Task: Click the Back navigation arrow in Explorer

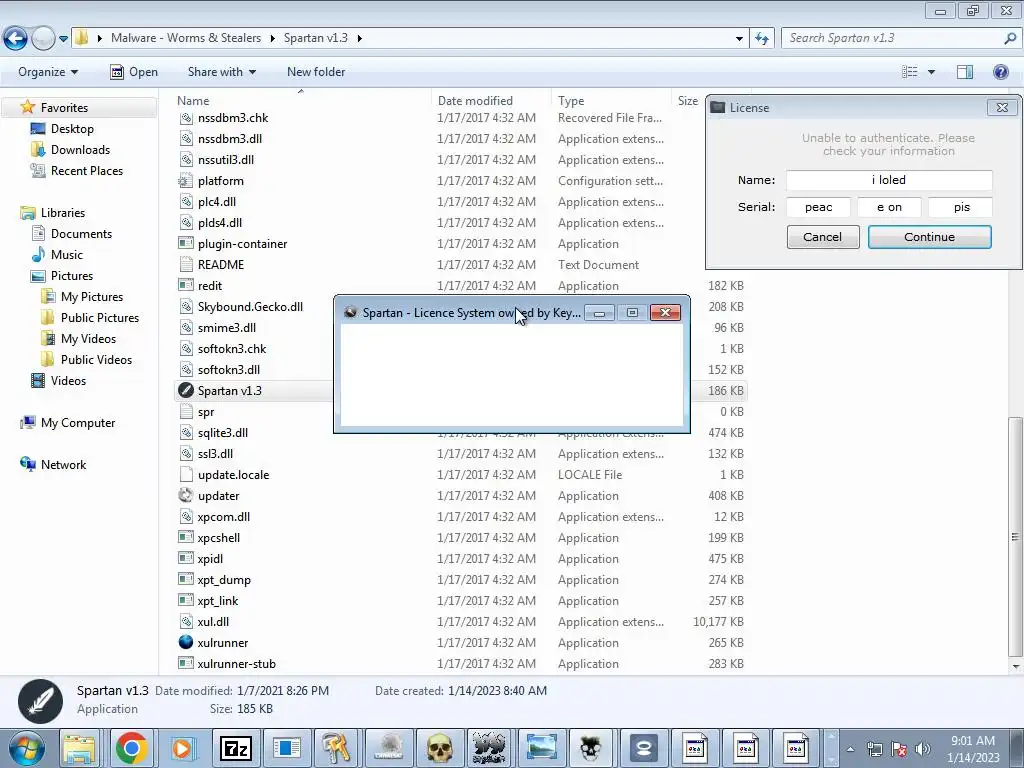Action: coord(15,39)
